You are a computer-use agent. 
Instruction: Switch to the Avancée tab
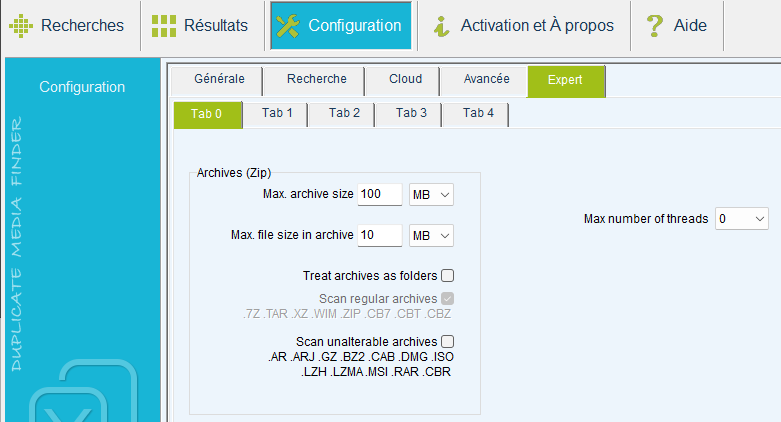pos(484,79)
